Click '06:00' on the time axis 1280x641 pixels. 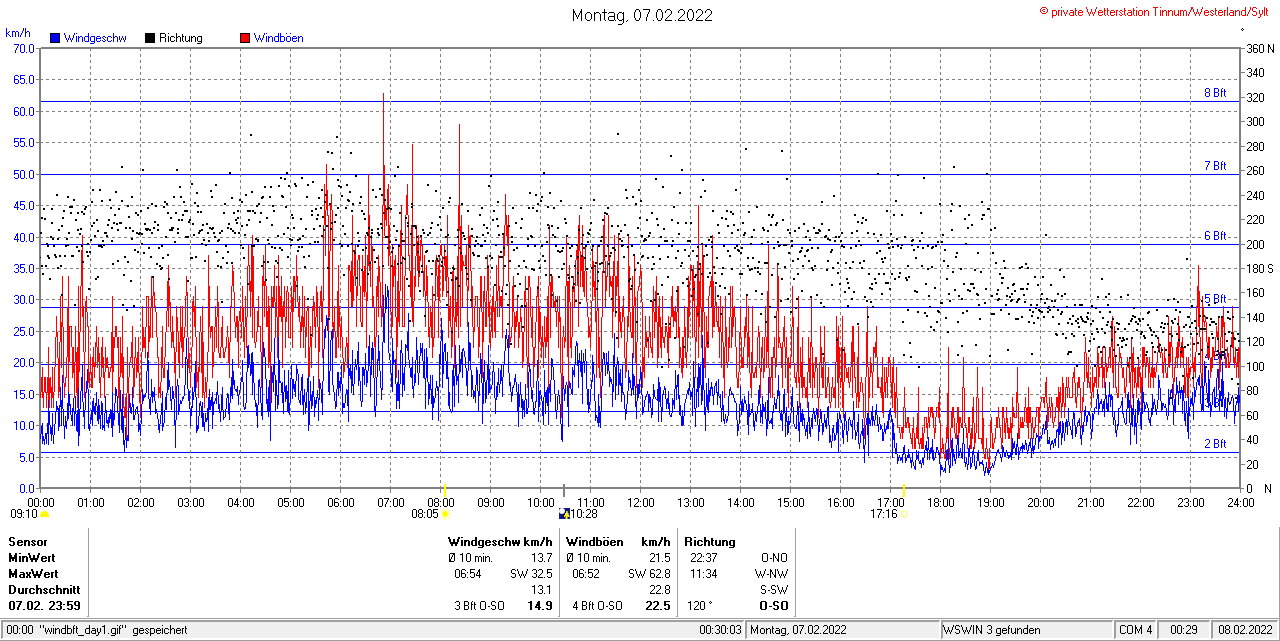click(341, 502)
